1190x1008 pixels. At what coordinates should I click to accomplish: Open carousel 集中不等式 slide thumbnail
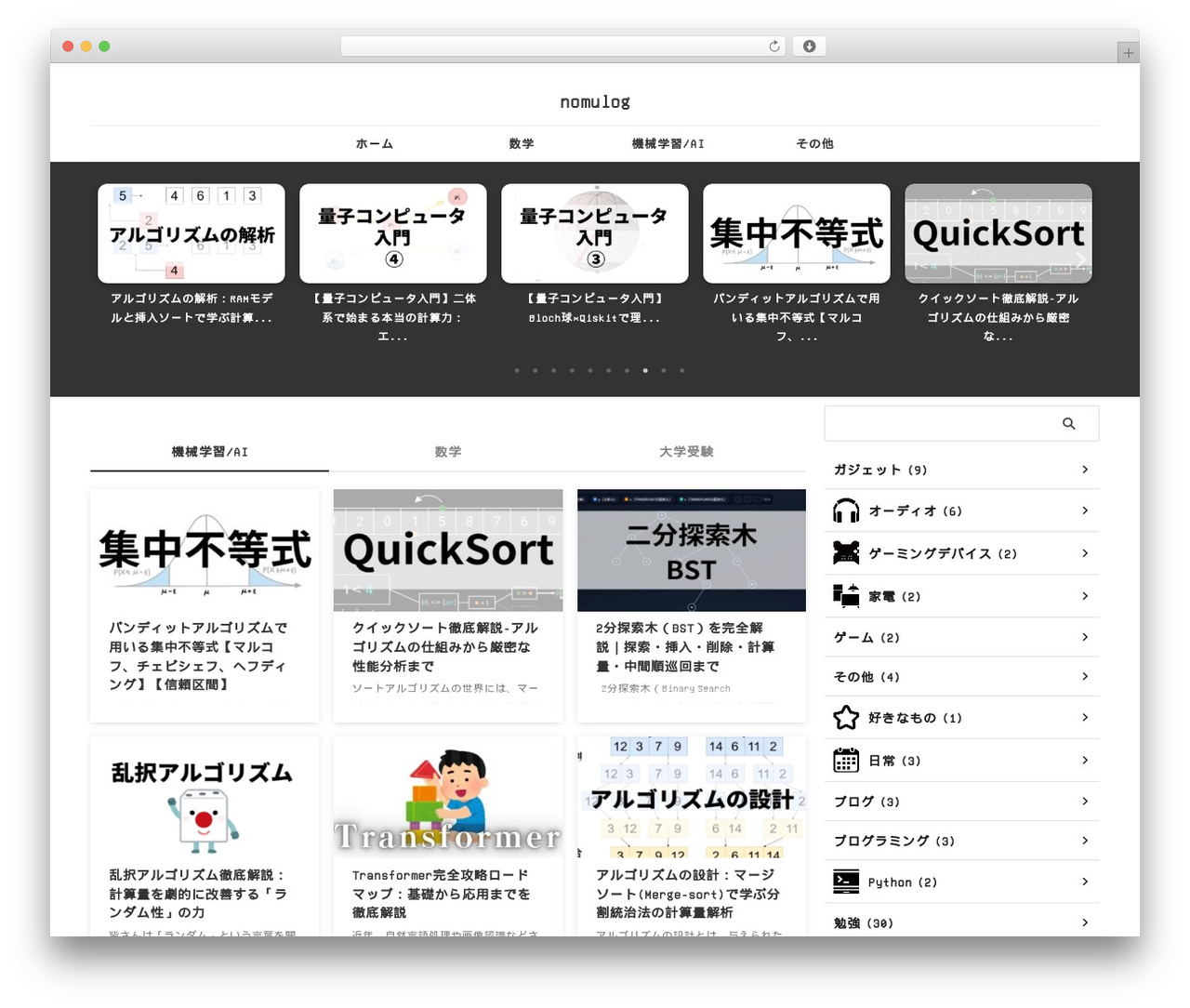(797, 233)
